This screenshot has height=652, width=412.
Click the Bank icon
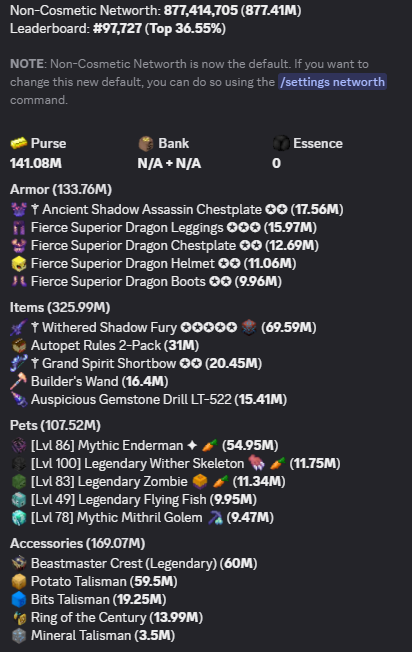tap(146, 144)
